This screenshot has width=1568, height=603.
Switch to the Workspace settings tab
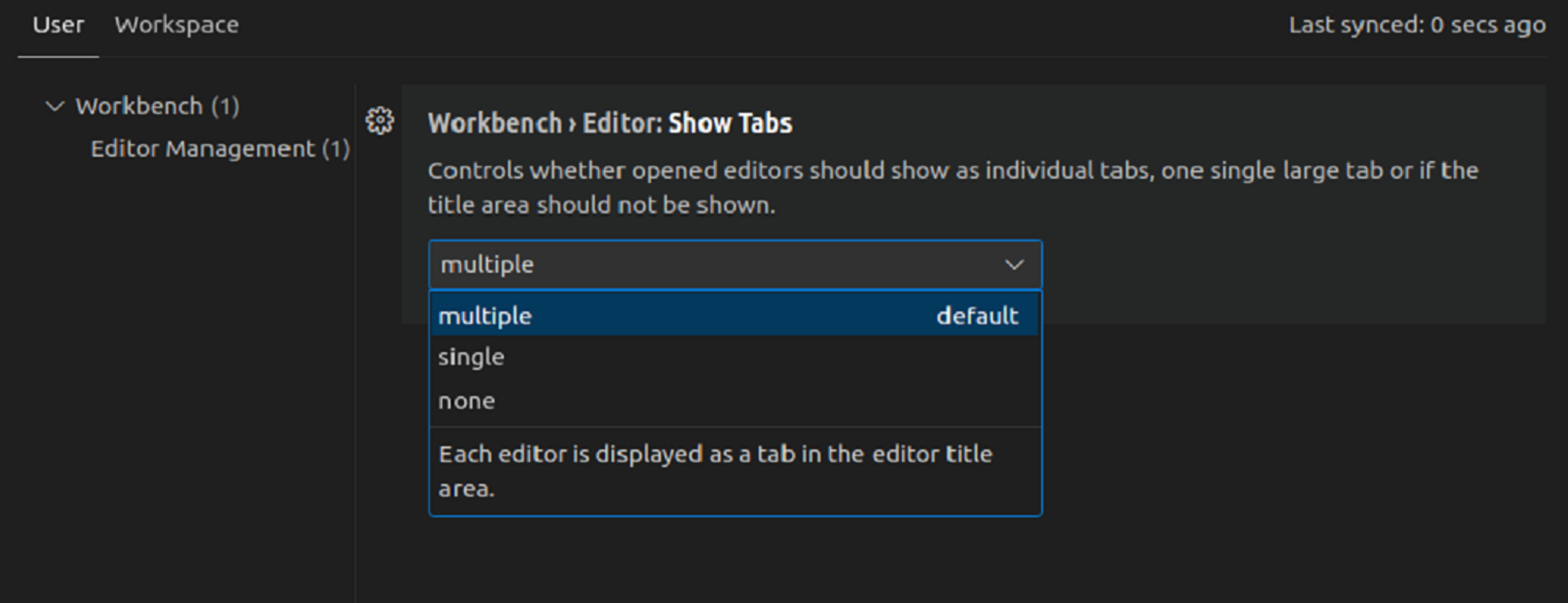coord(177,25)
